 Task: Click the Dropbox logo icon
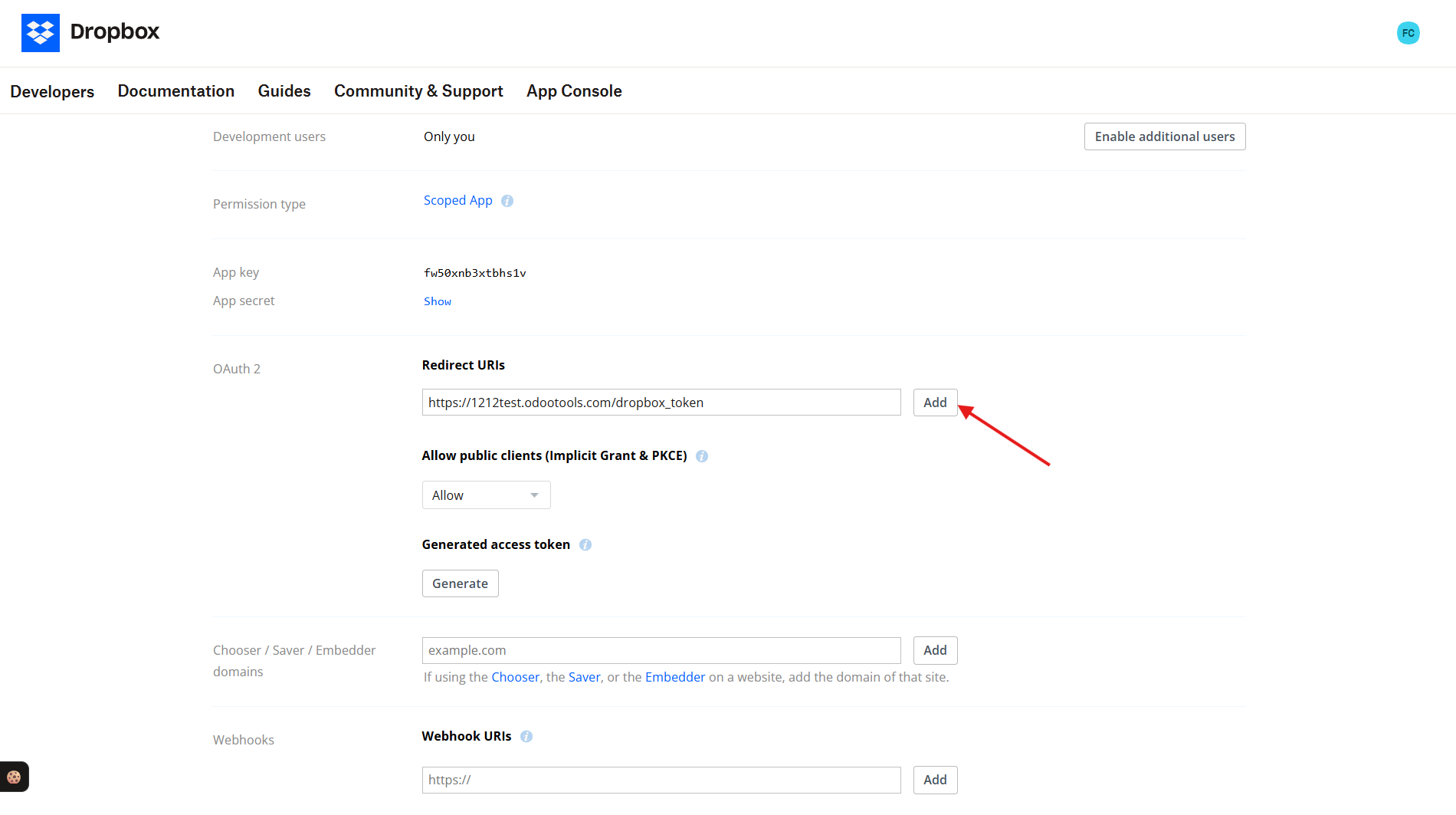point(41,33)
